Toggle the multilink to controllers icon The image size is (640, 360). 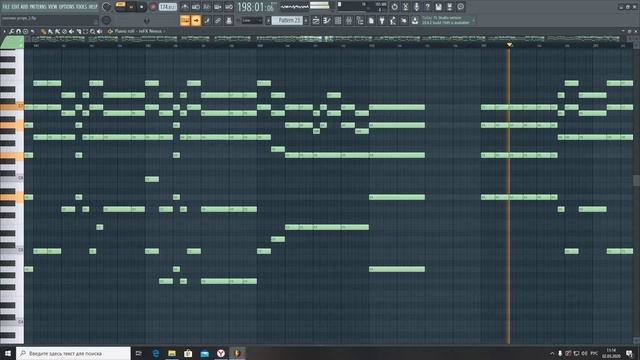point(218,20)
